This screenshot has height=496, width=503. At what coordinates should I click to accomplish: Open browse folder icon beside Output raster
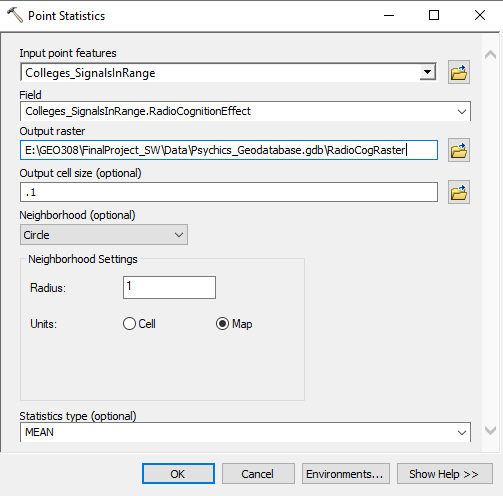point(459,150)
